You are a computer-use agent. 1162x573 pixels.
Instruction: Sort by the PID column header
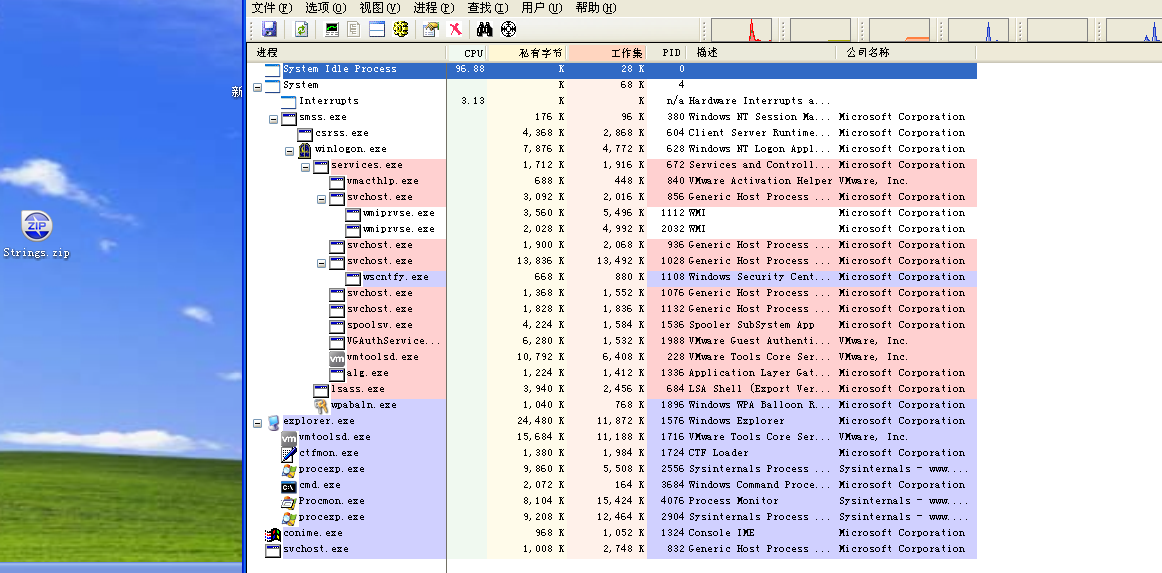[667, 53]
